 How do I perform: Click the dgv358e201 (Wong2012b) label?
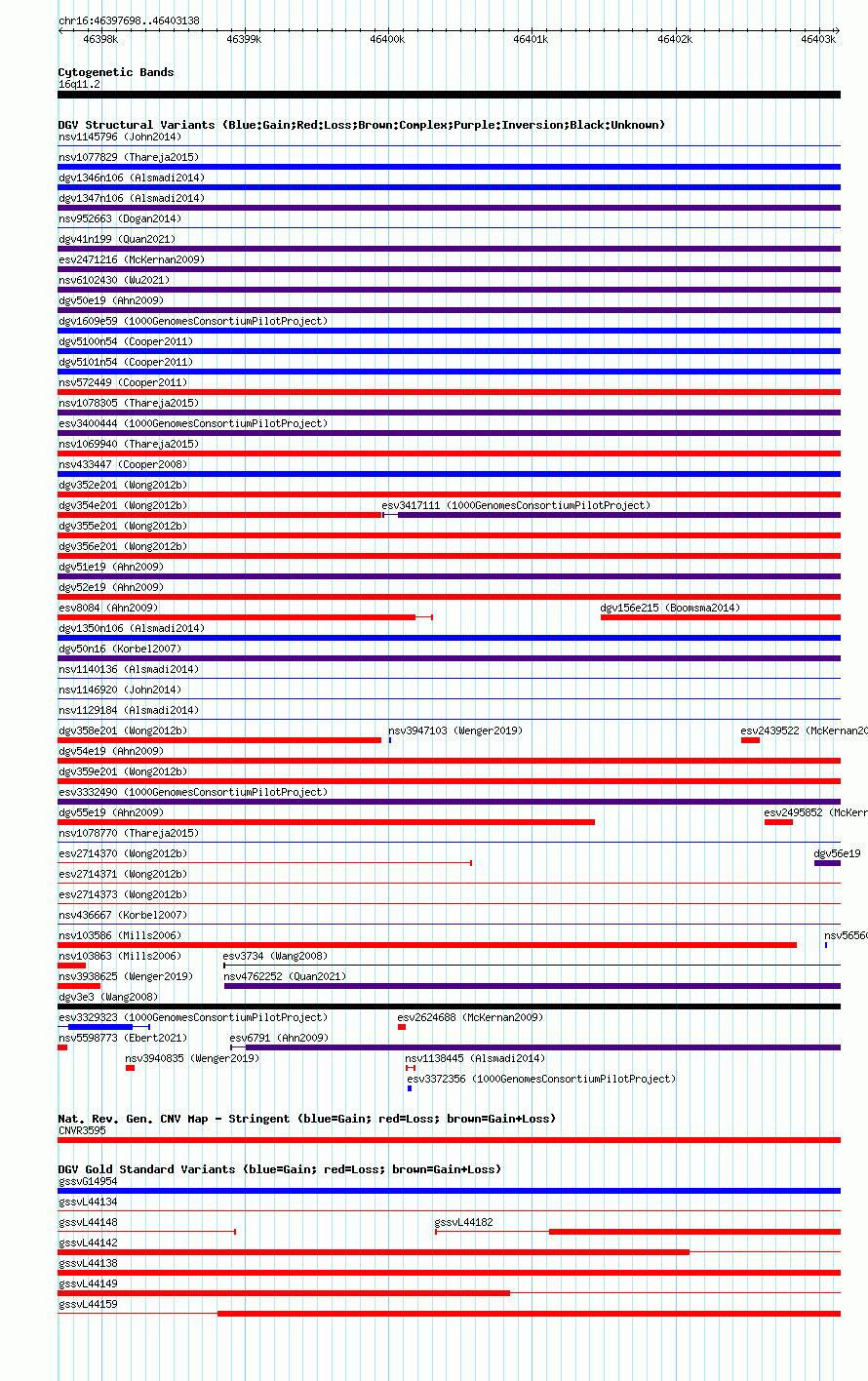pyautogui.click(x=123, y=730)
